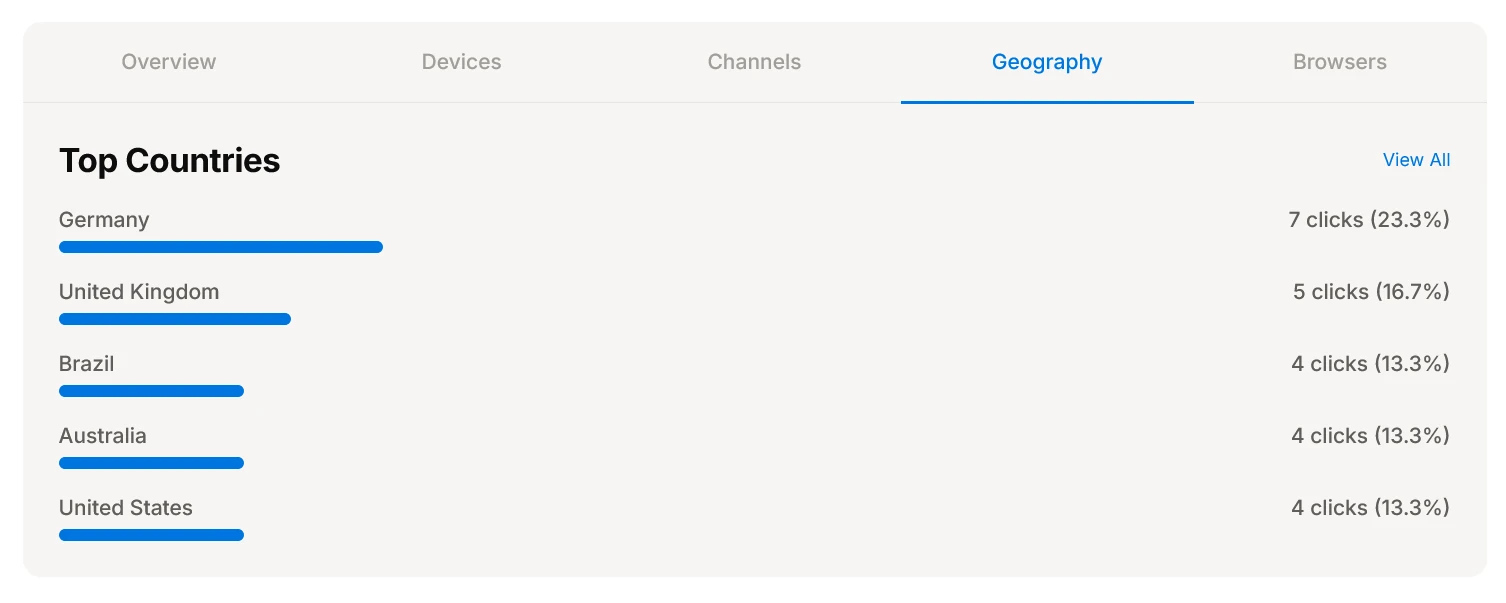Image resolution: width=1506 pixels, height=603 pixels.
Task: Click Australia's blue progress bar
Action: (151, 463)
